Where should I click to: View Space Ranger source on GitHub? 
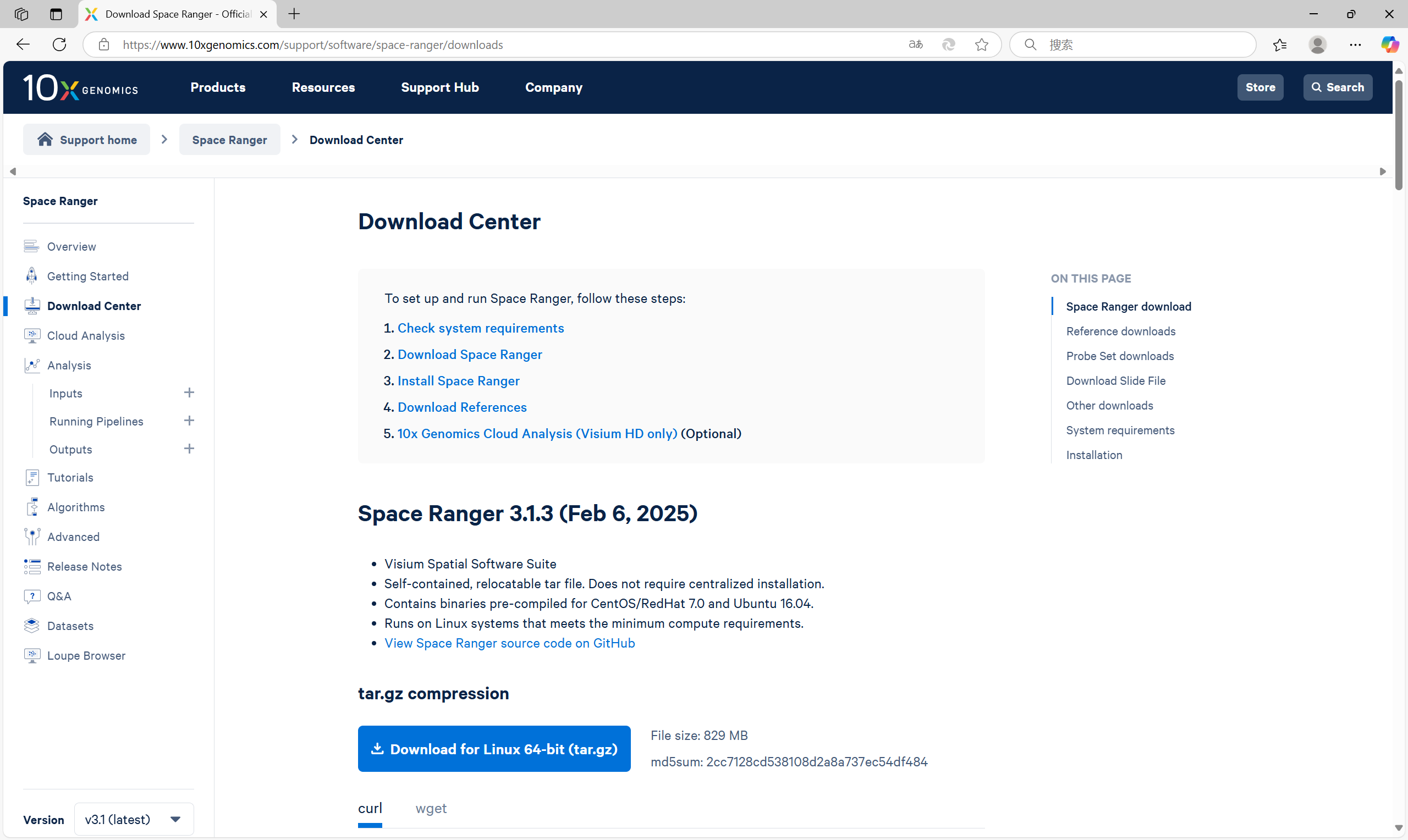509,643
